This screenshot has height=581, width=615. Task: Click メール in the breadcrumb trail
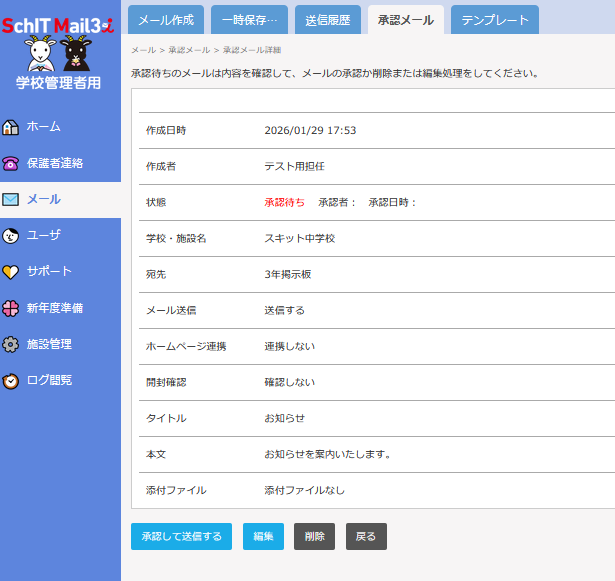143,50
